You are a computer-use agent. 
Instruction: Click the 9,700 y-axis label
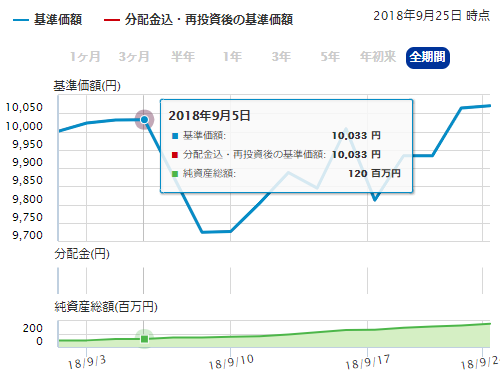28,235
